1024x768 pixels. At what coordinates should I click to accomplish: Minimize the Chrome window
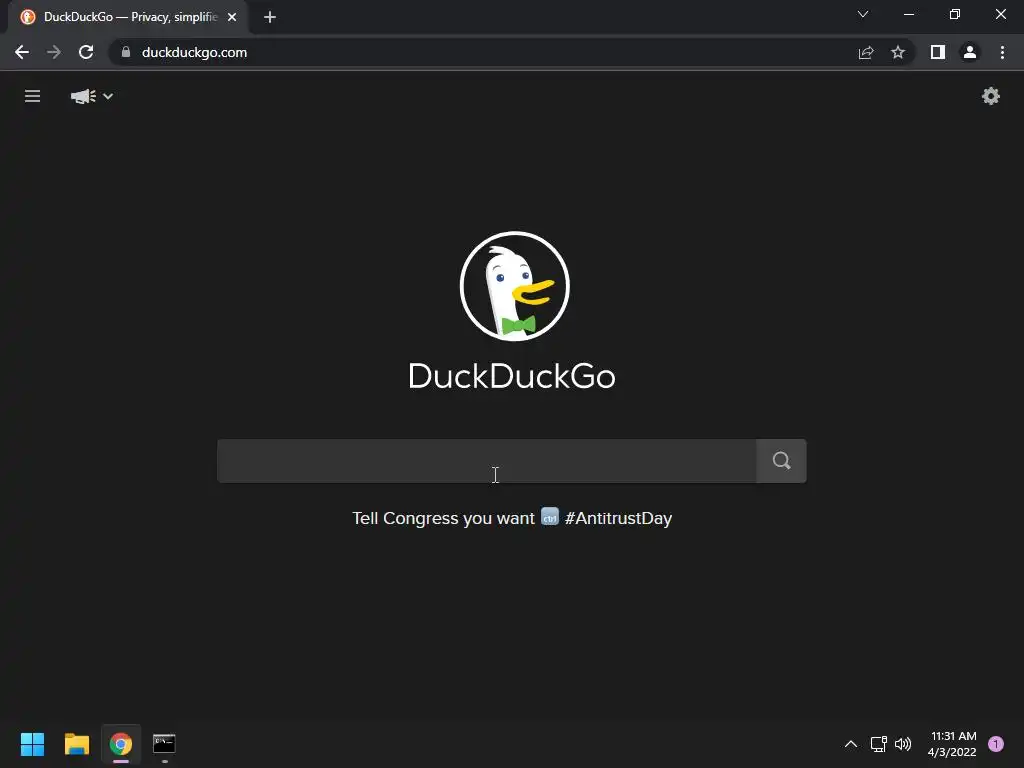909,14
